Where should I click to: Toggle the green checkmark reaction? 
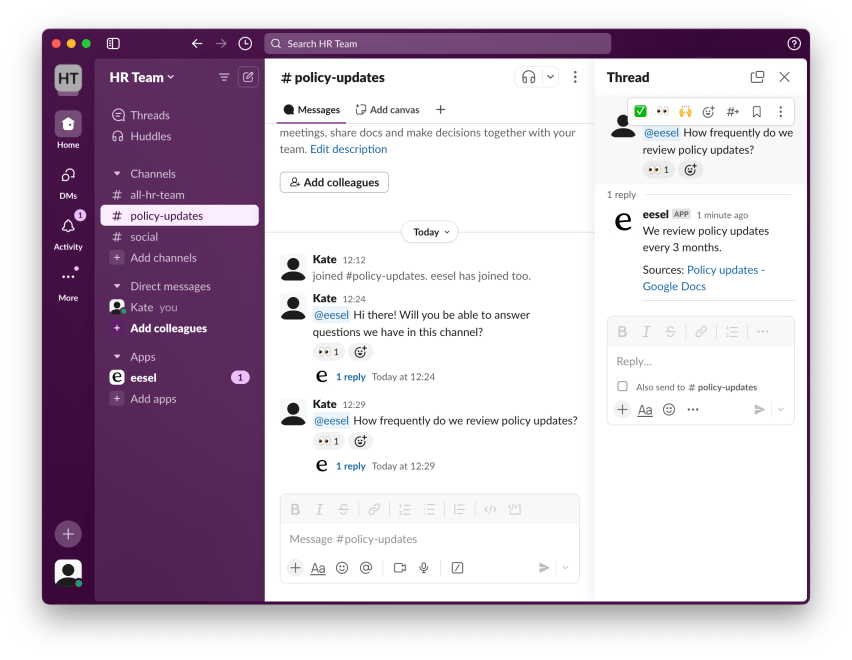point(640,112)
